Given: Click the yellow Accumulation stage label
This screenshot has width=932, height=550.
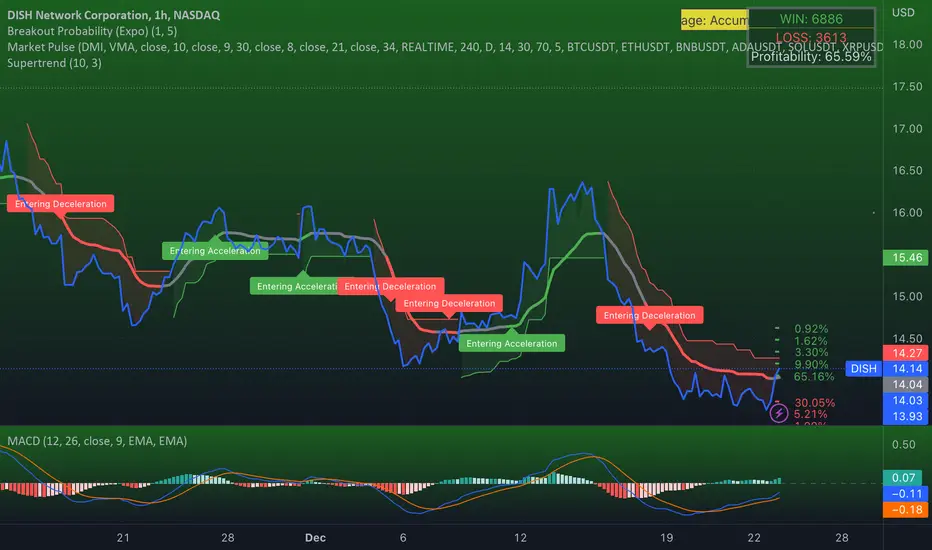Looking at the screenshot, I should click(x=714, y=20).
